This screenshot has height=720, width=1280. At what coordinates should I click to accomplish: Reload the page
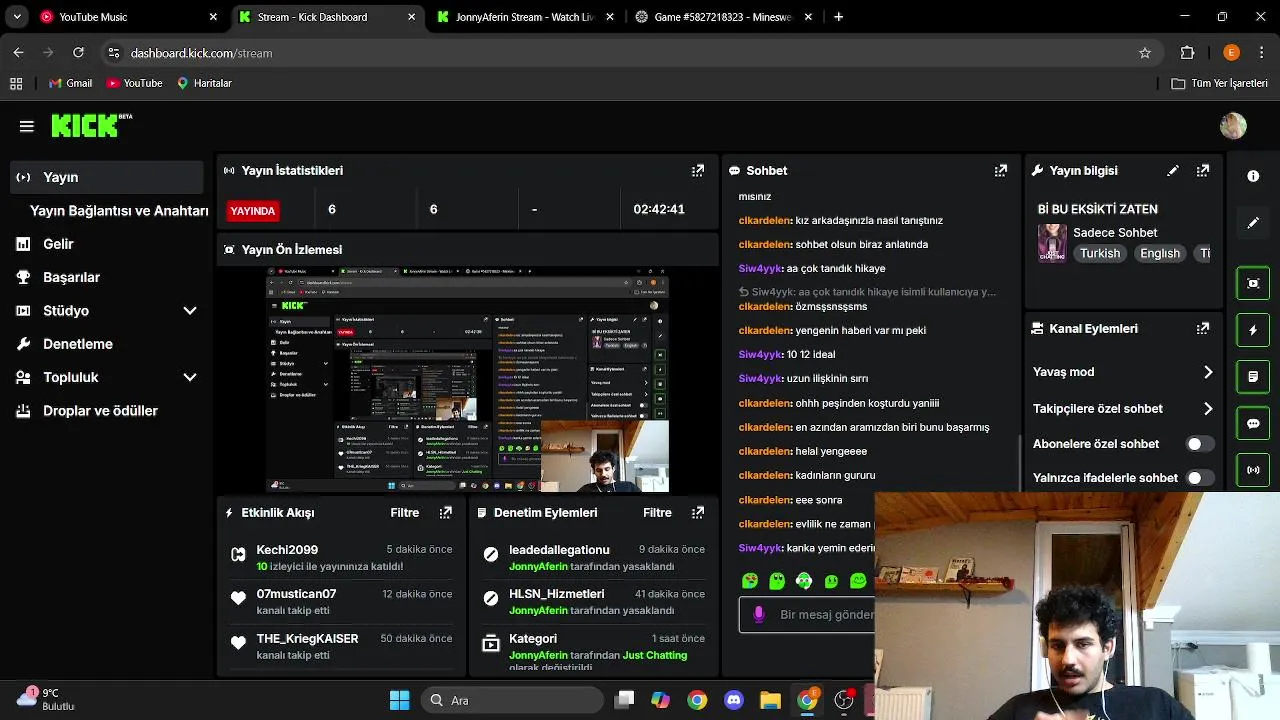[x=78, y=53]
